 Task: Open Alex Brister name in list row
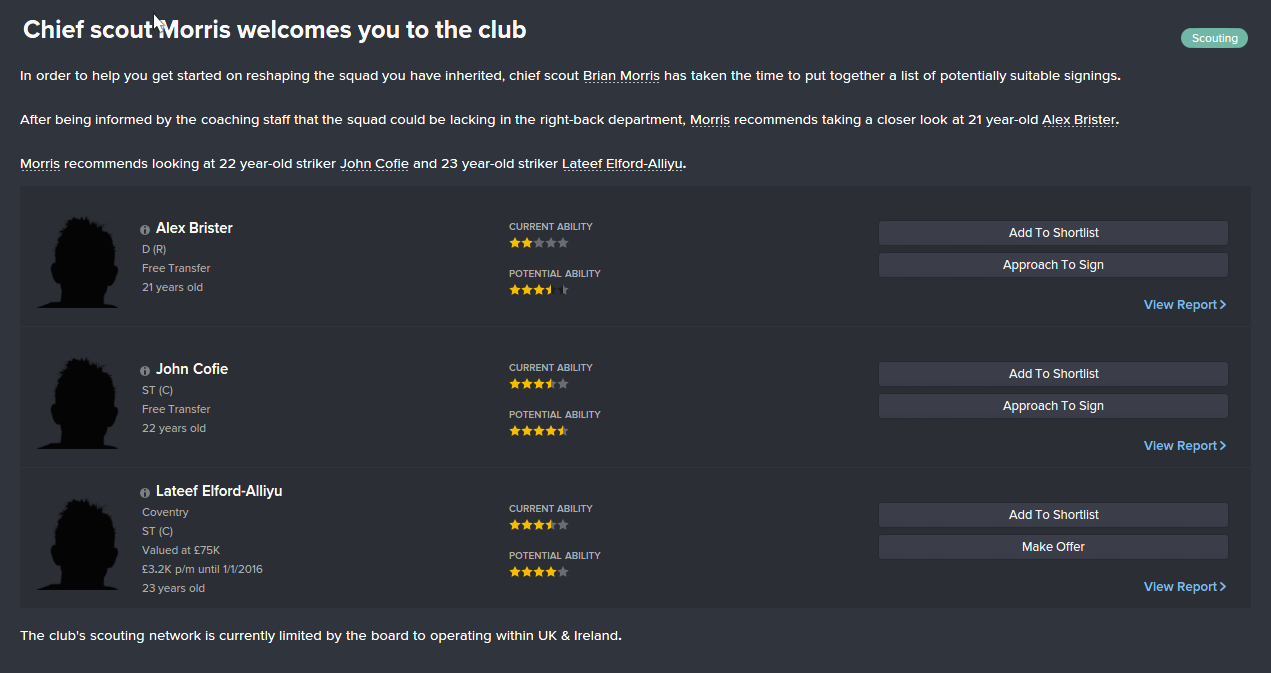pyautogui.click(x=194, y=228)
